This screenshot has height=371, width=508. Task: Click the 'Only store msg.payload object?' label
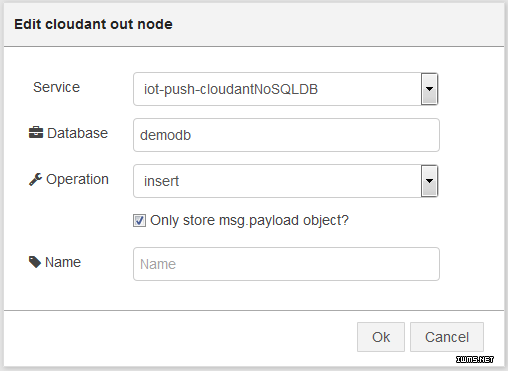(249, 221)
